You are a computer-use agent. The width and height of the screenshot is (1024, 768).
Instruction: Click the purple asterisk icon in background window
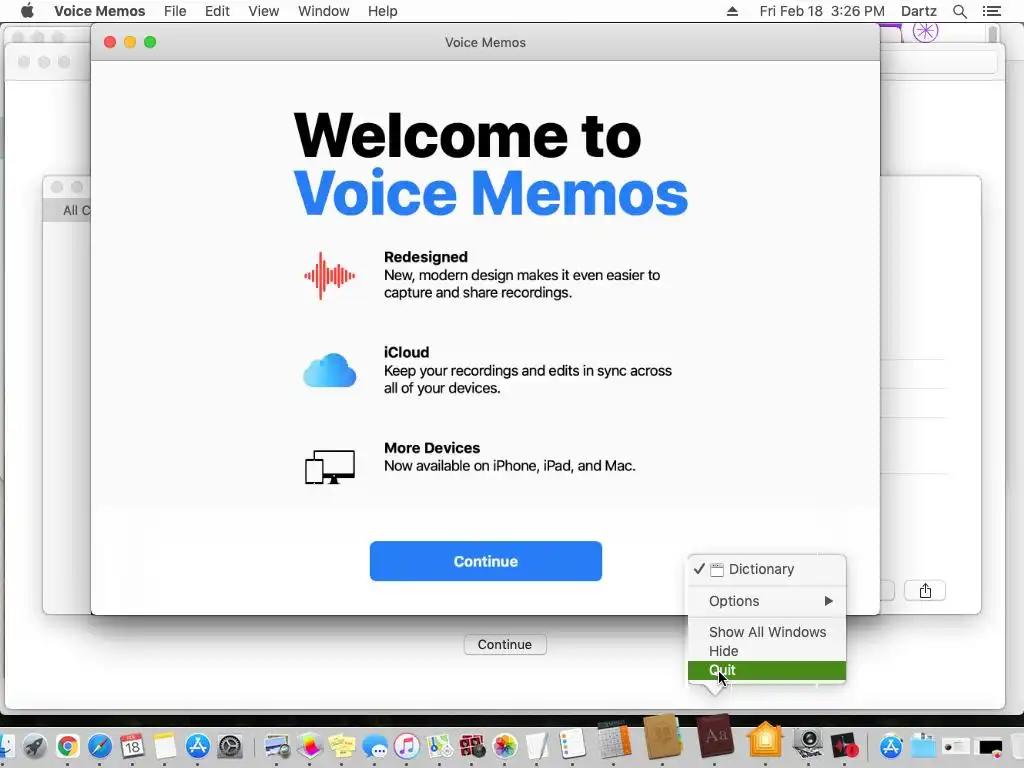point(925,31)
